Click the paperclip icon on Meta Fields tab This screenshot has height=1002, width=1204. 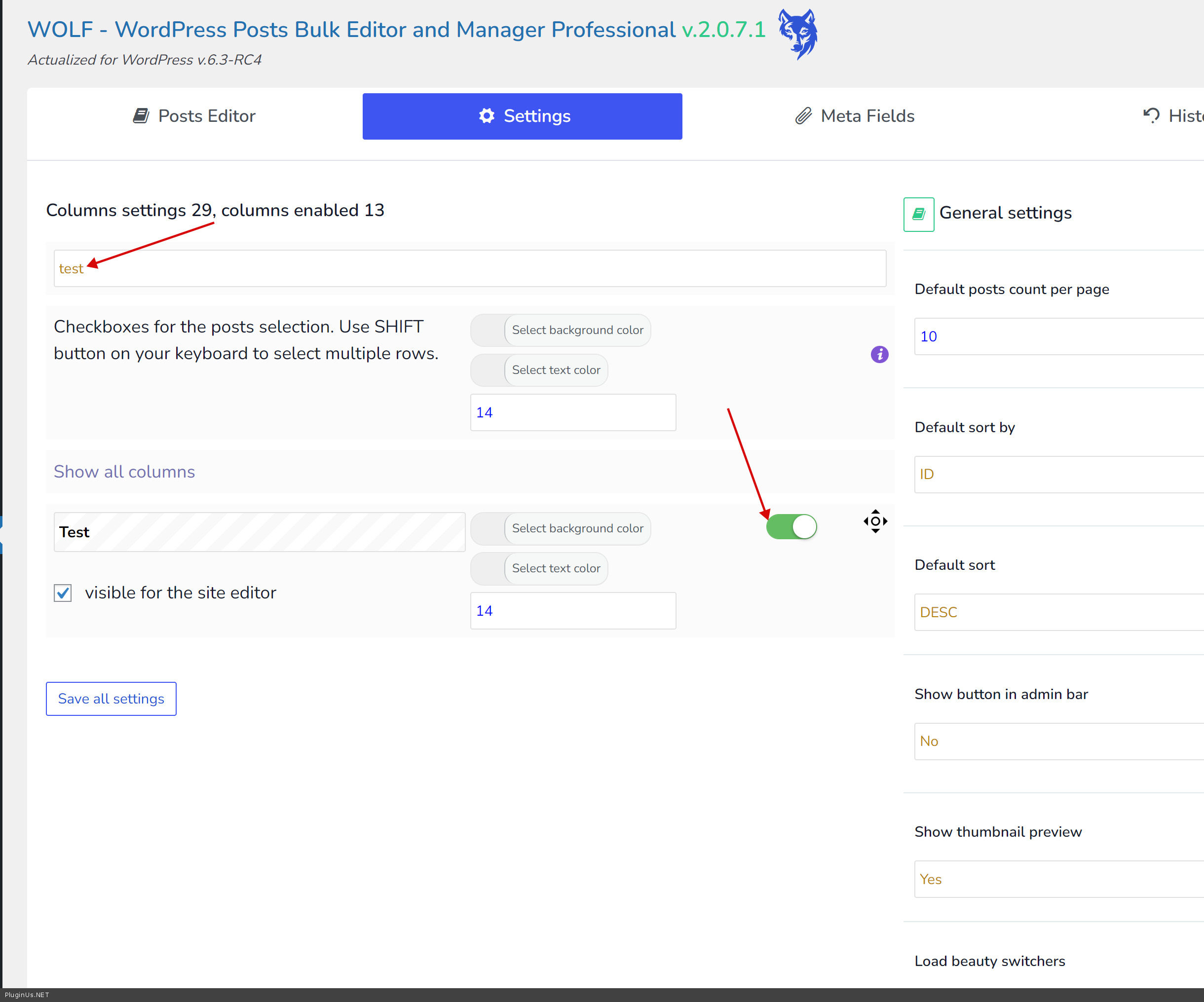point(803,116)
